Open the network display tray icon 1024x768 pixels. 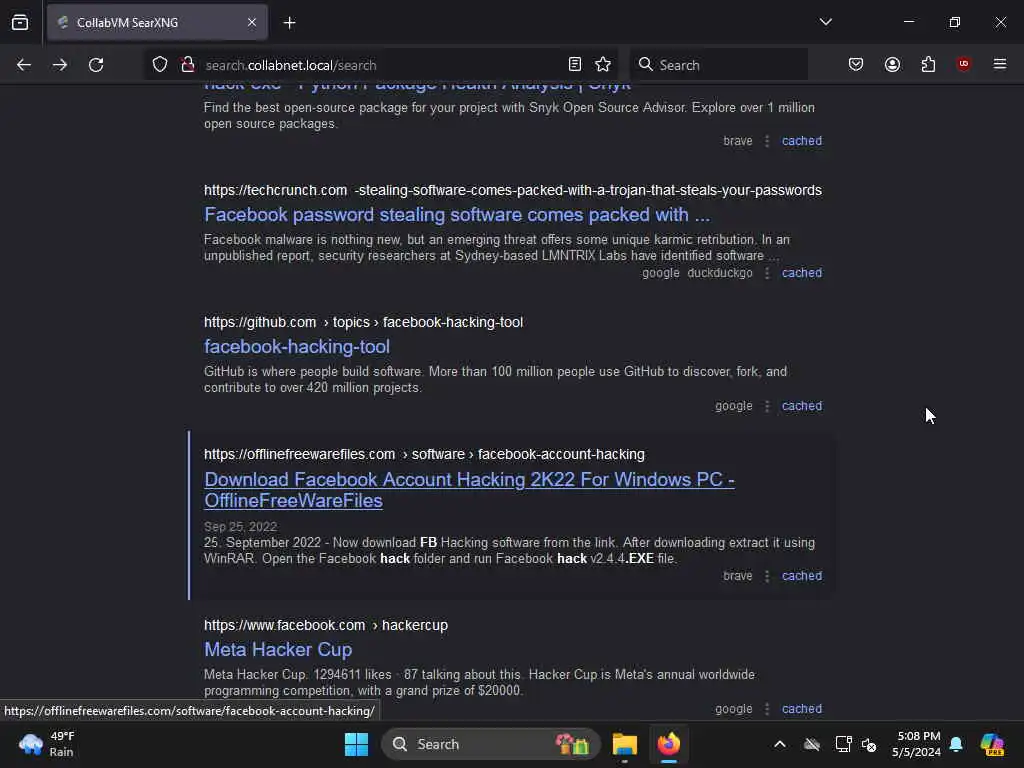843,744
